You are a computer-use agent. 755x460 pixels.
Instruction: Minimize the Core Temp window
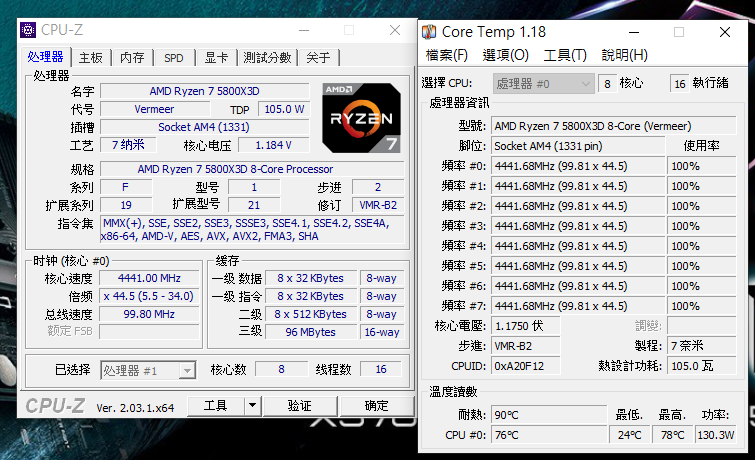click(x=634, y=32)
